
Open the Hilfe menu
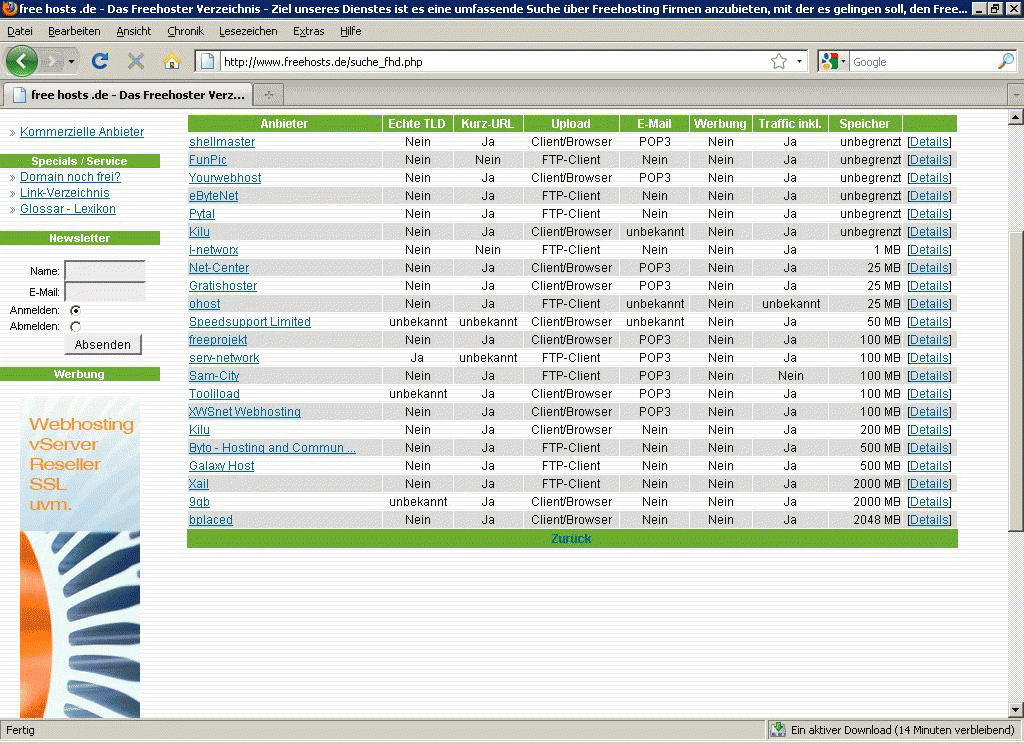coord(351,31)
